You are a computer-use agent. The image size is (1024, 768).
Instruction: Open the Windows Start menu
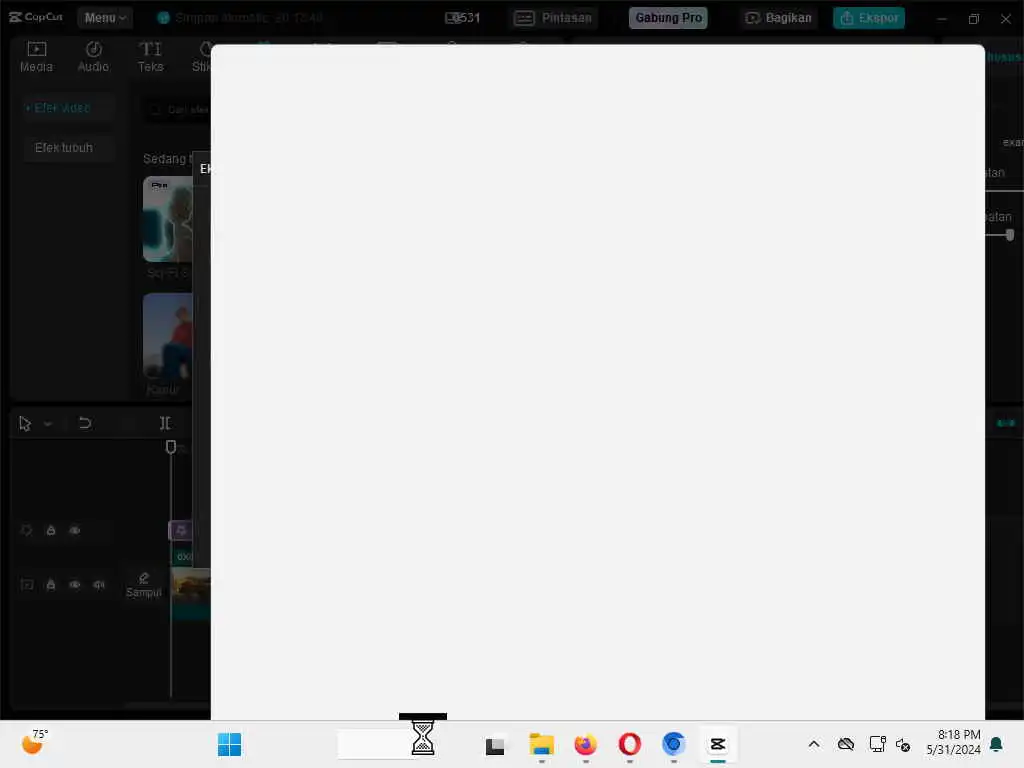[x=229, y=744]
